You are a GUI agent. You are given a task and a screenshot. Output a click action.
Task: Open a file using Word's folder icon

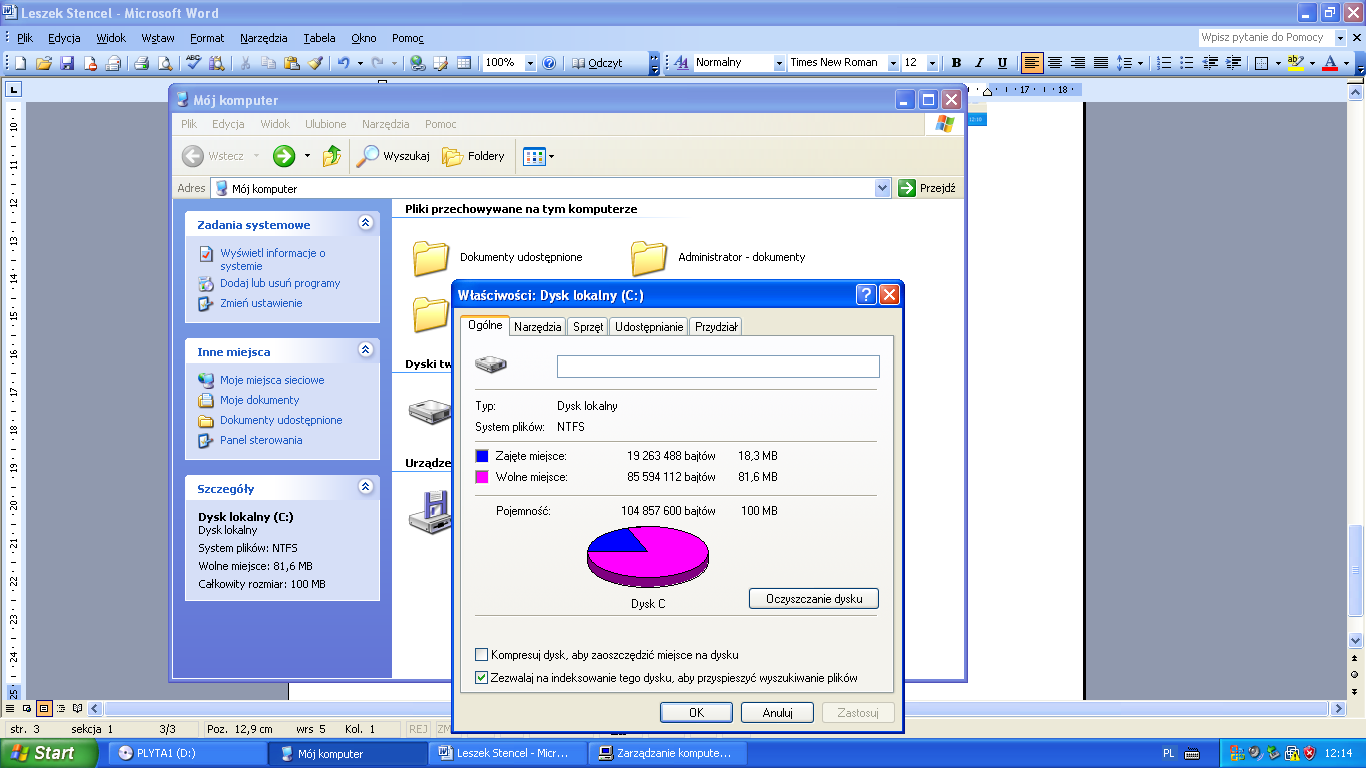[x=44, y=63]
